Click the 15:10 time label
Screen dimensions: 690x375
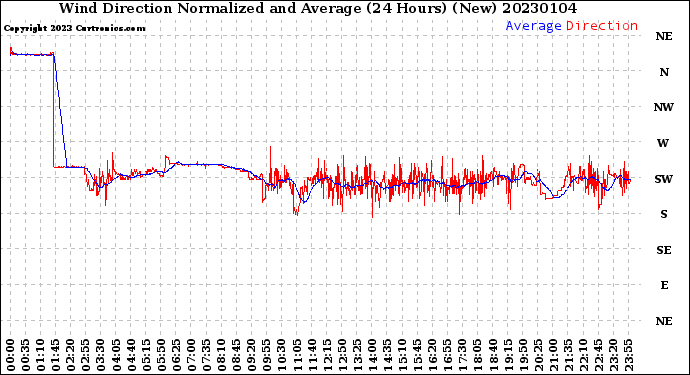click(x=402, y=355)
